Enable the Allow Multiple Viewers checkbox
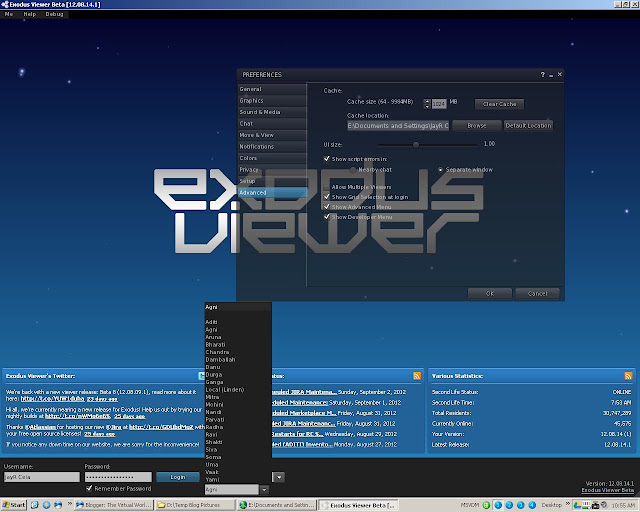This screenshot has width=640, height=512. point(327,187)
